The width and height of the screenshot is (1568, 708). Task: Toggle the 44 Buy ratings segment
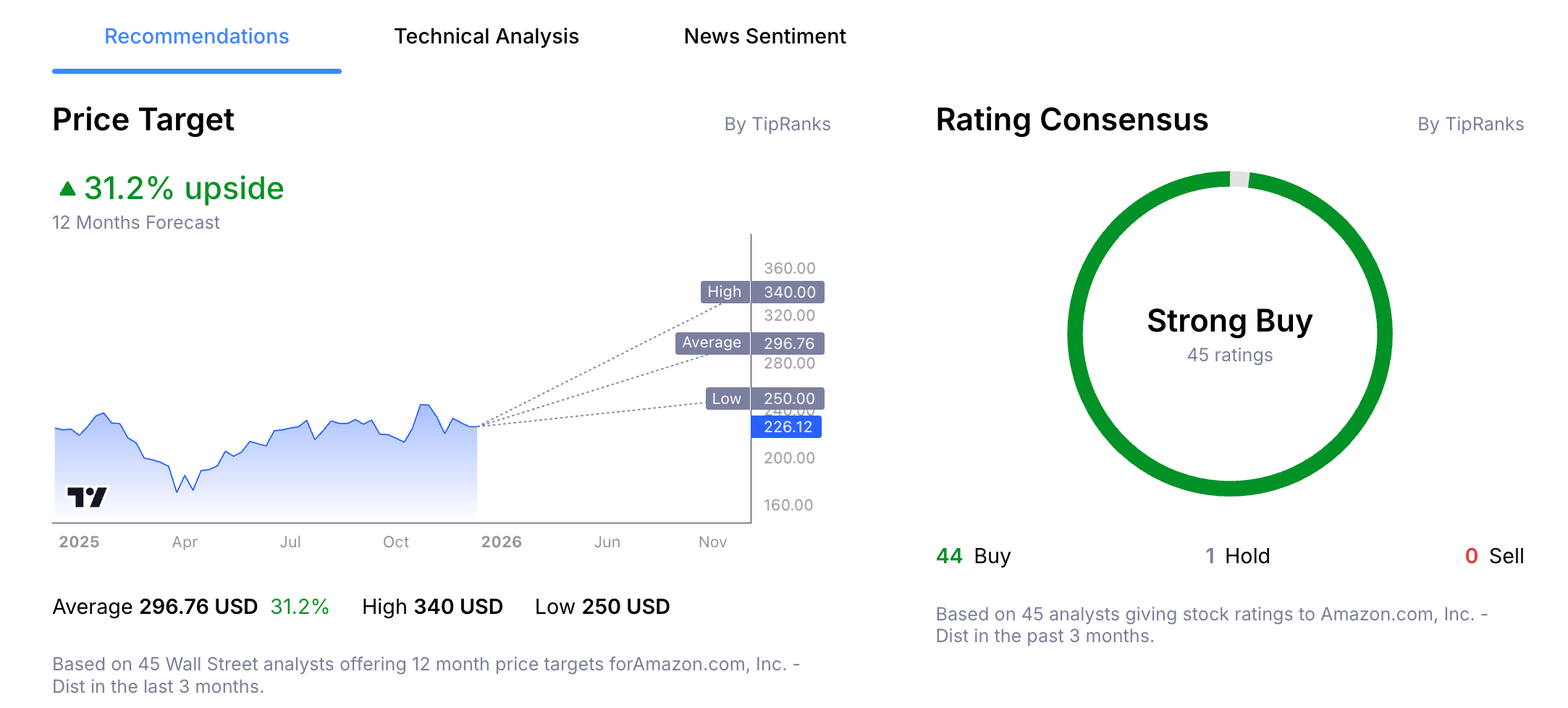[x=972, y=556]
